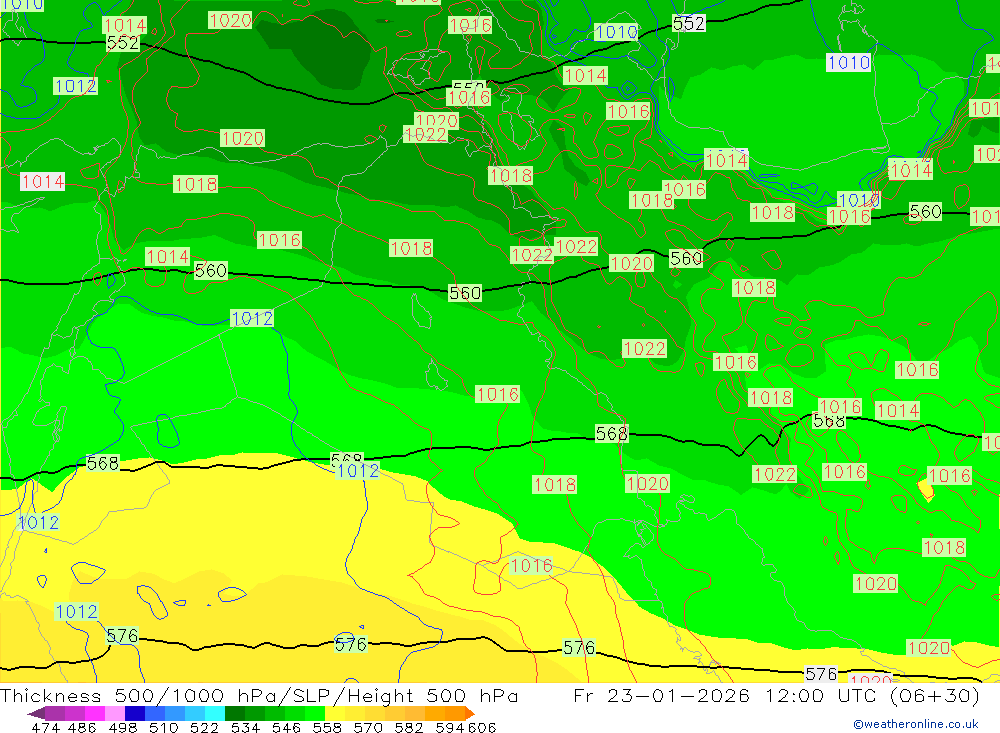Click the date 'Fr 23-01-2026'
1000x733 pixels.
[x=662, y=695]
